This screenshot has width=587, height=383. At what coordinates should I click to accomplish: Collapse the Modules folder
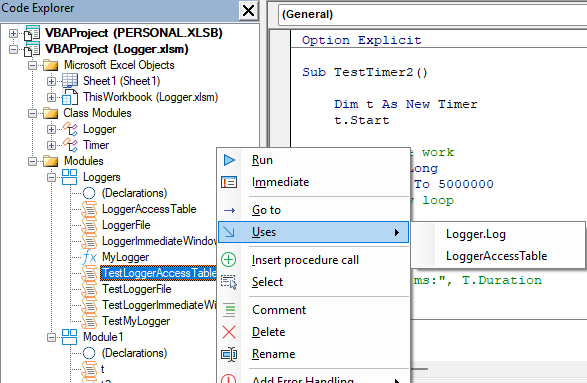(33, 161)
